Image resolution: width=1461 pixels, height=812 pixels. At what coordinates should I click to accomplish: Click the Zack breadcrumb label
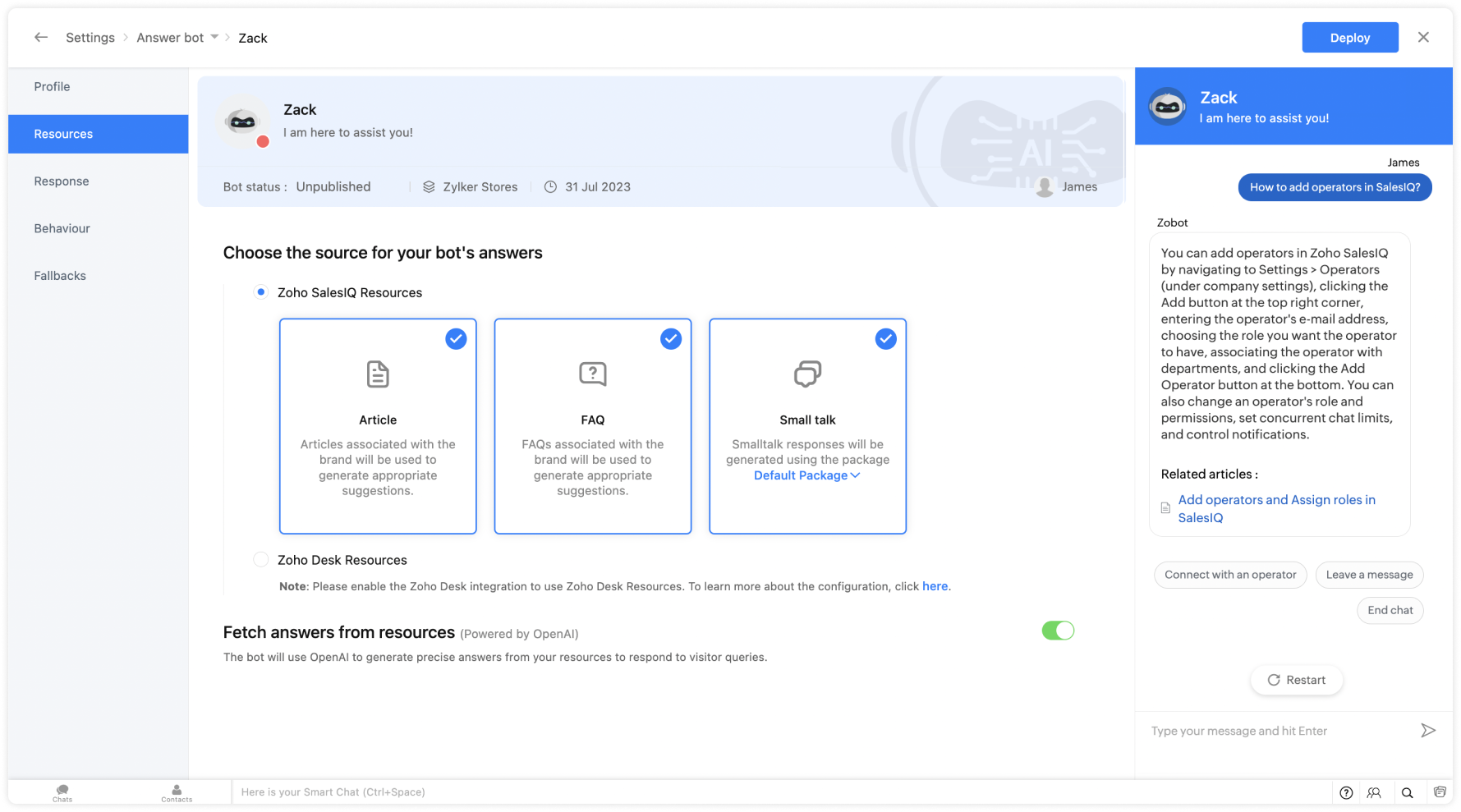click(x=253, y=38)
